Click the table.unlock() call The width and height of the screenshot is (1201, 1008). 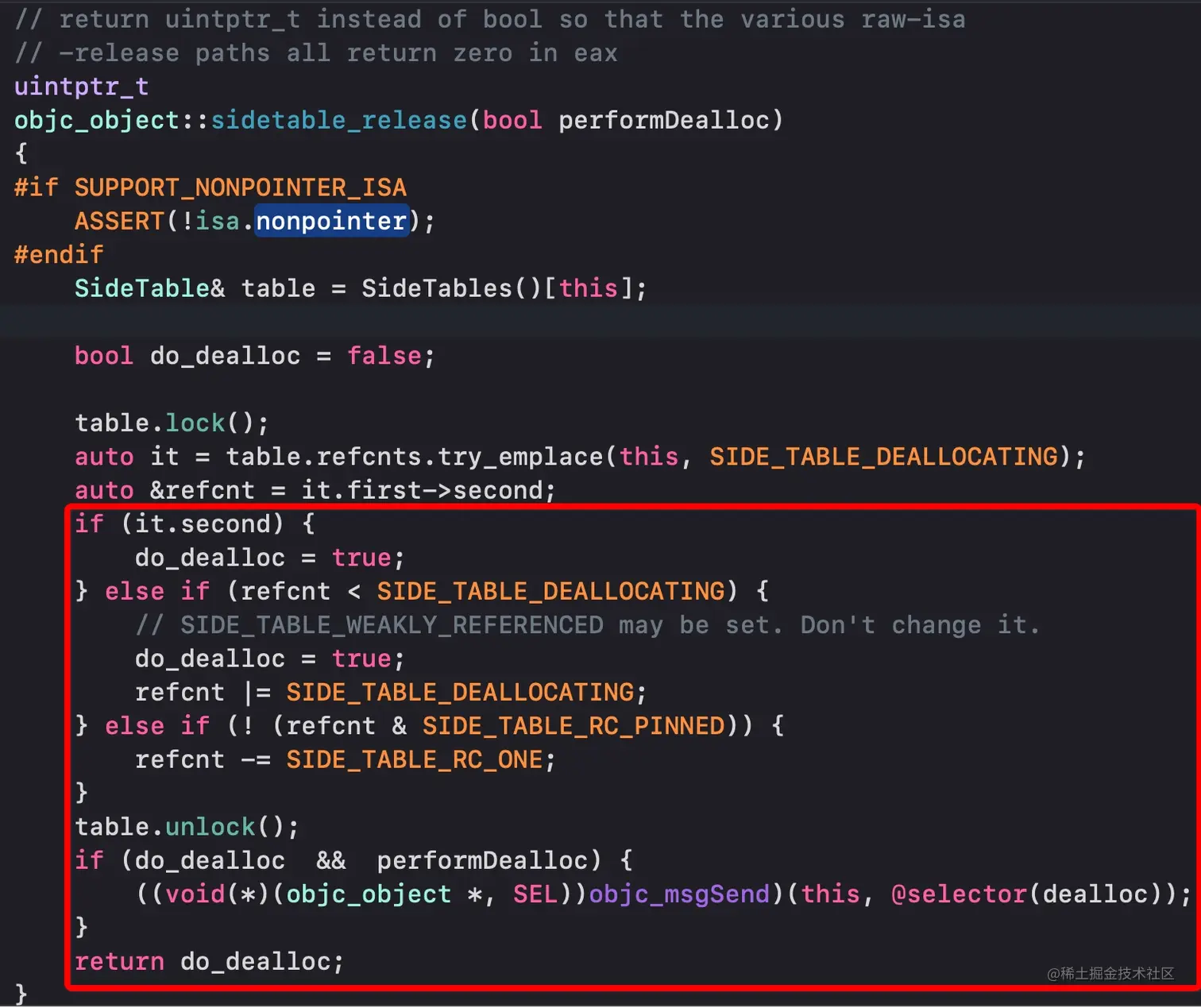click(x=185, y=826)
